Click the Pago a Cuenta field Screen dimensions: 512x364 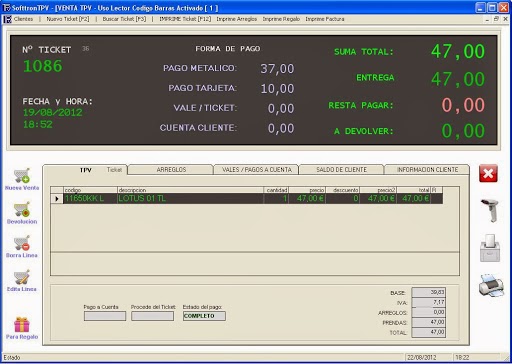[x=105, y=316]
